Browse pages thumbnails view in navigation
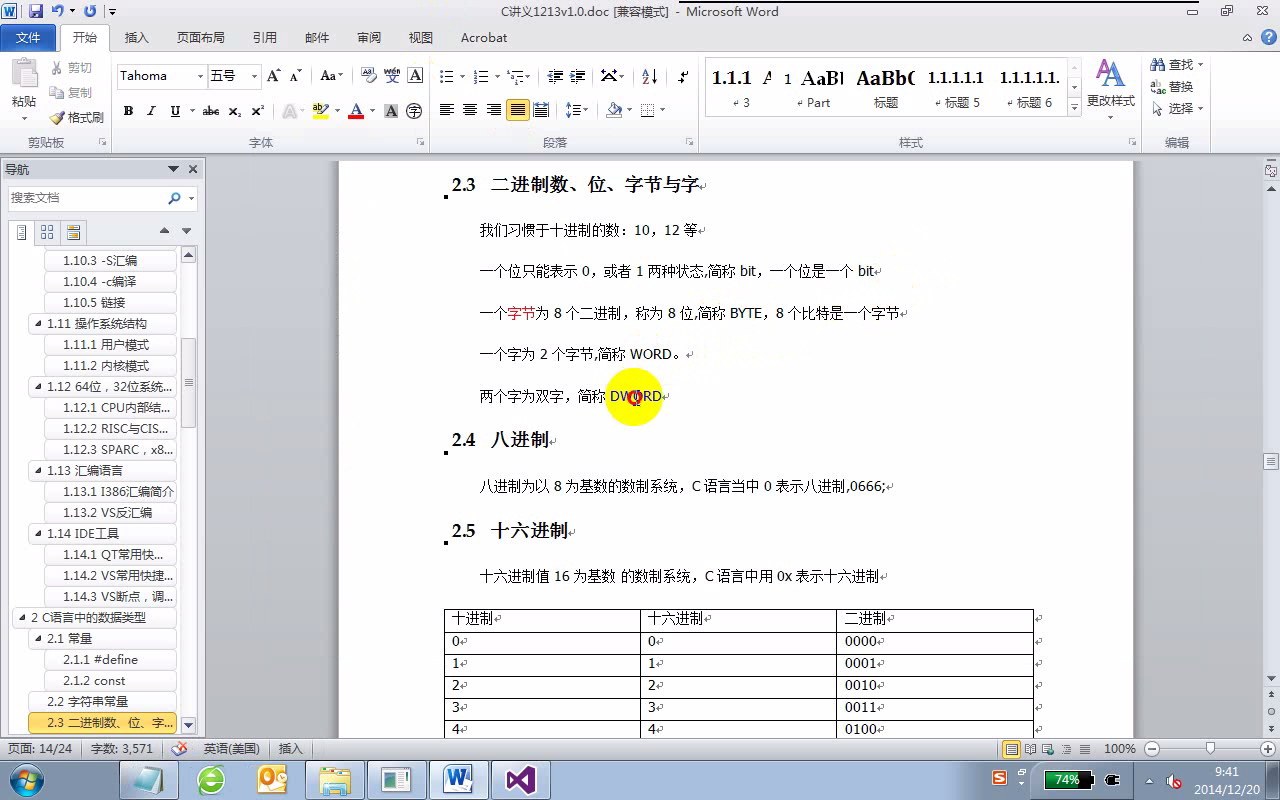Image resolution: width=1280 pixels, height=800 pixels. [x=47, y=232]
